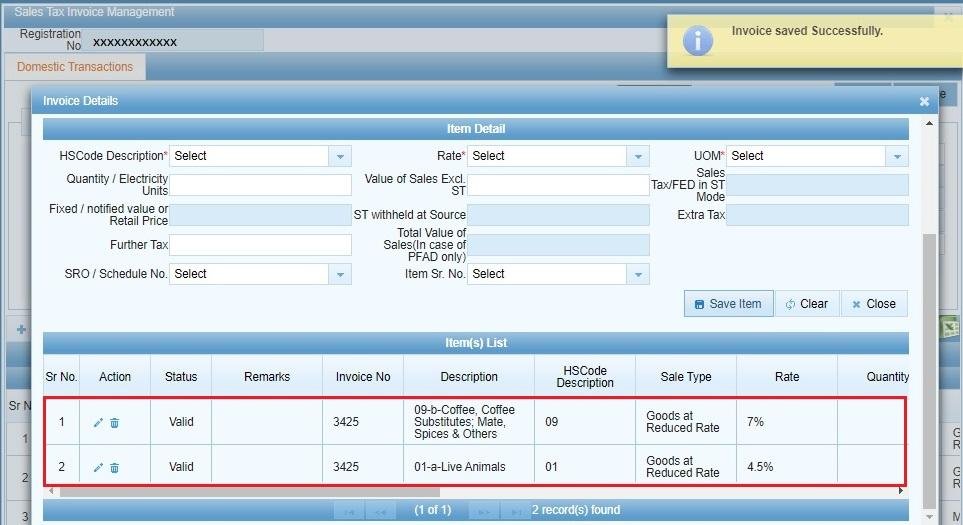Click the Extra Tax field
Image resolution: width=963 pixels, height=525 pixels.
coord(817,215)
